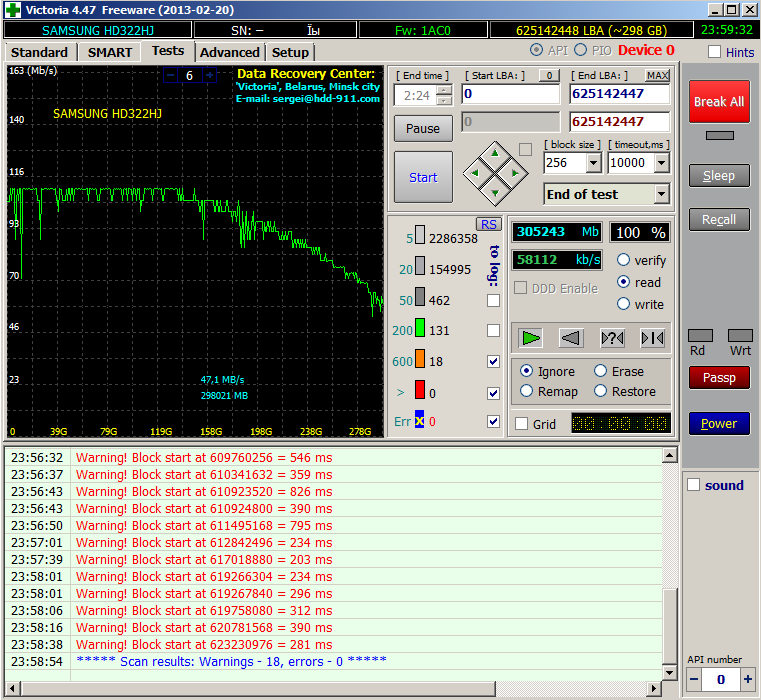The width and height of the screenshot is (761, 700).
Task: Click the blue Err x block marker
Action: pos(419,420)
